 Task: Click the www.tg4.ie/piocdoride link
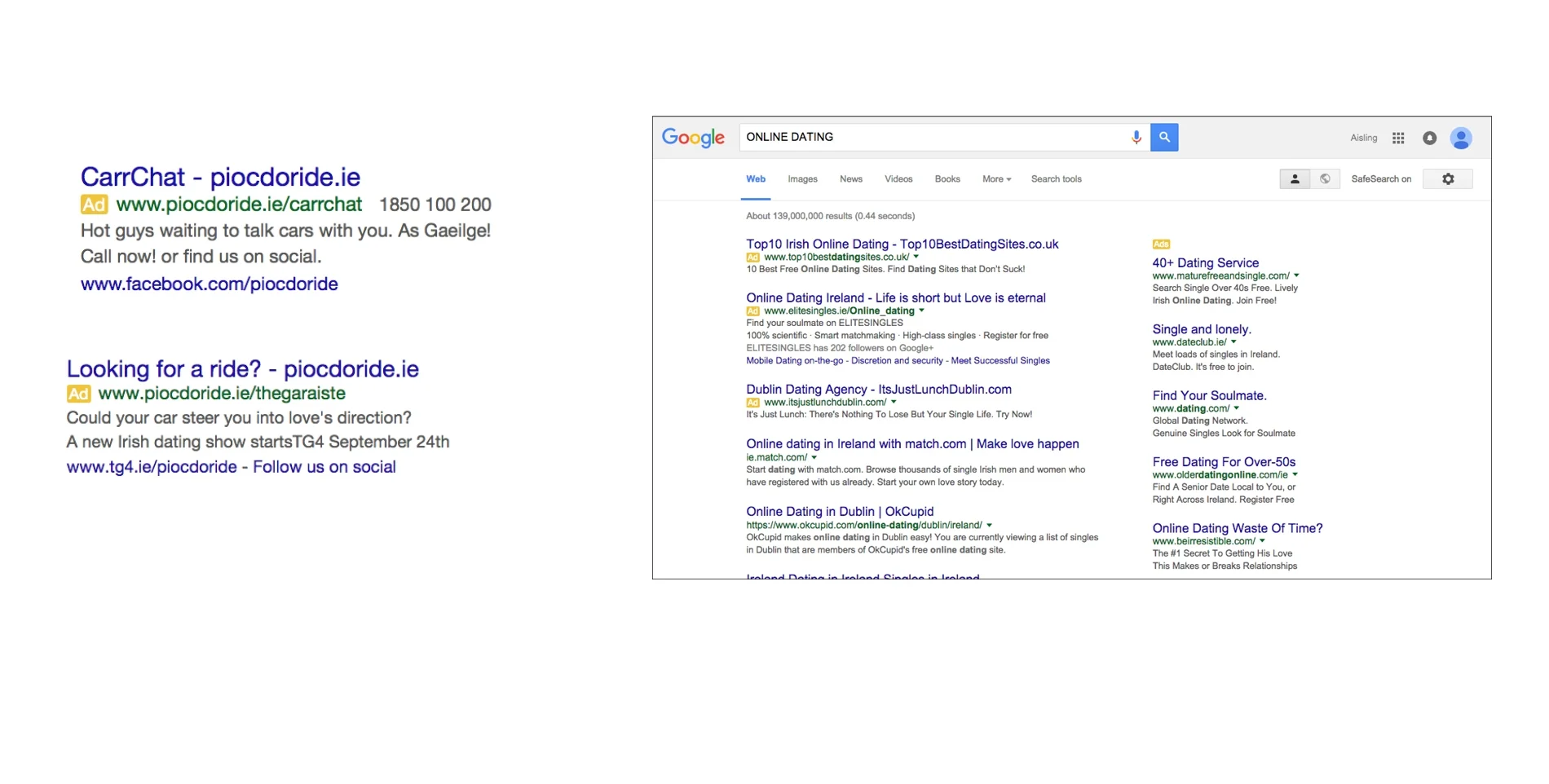pyautogui.click(x=152, y=467)
